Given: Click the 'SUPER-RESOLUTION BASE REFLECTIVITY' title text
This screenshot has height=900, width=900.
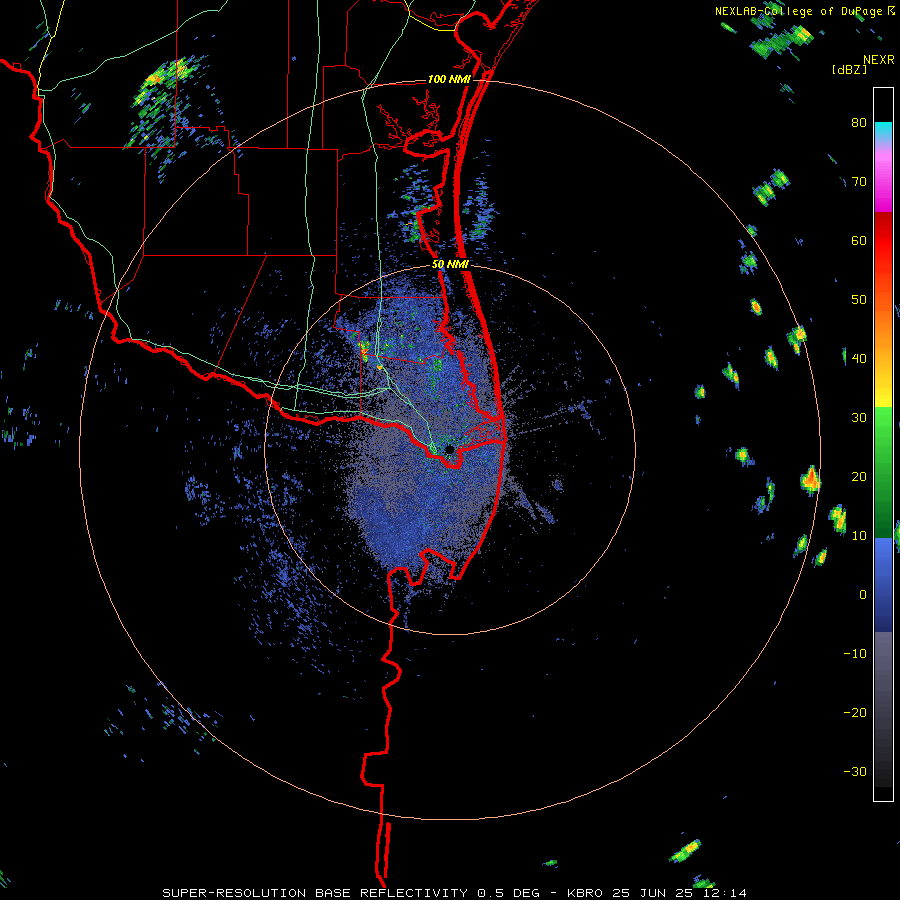Looking at the screenshot, I should (x=315, y=893).
